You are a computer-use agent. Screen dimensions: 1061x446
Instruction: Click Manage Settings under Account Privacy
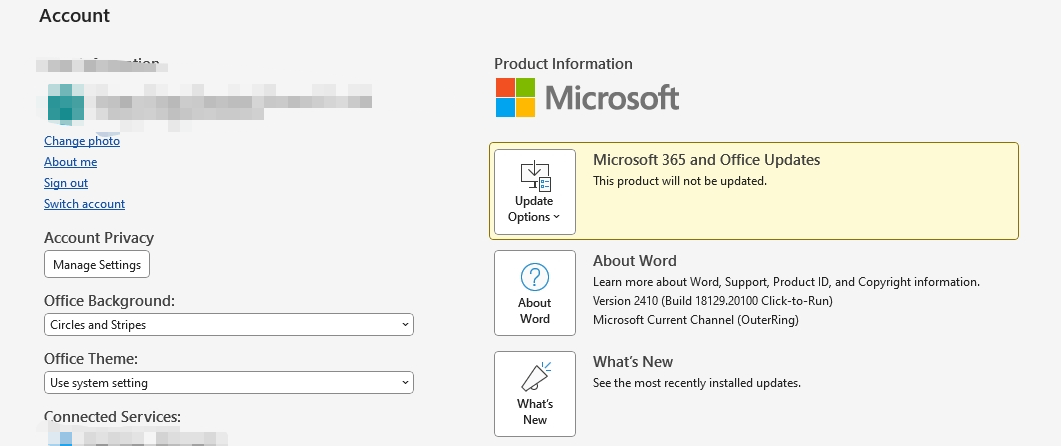tap(97, 265)
